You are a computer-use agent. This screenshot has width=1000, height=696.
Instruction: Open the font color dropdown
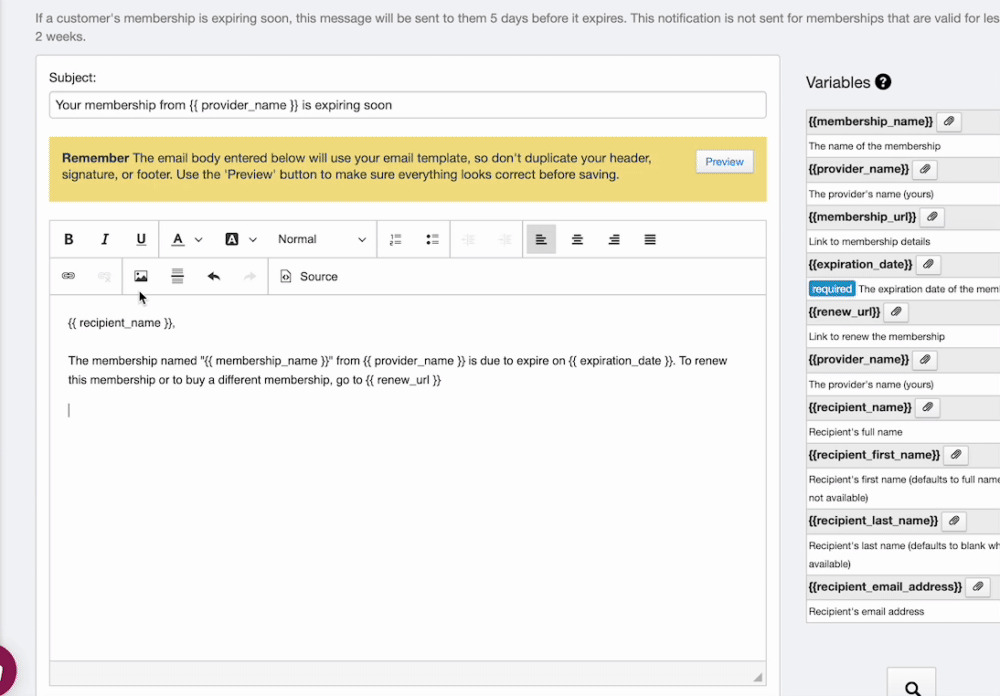[186, 239]
